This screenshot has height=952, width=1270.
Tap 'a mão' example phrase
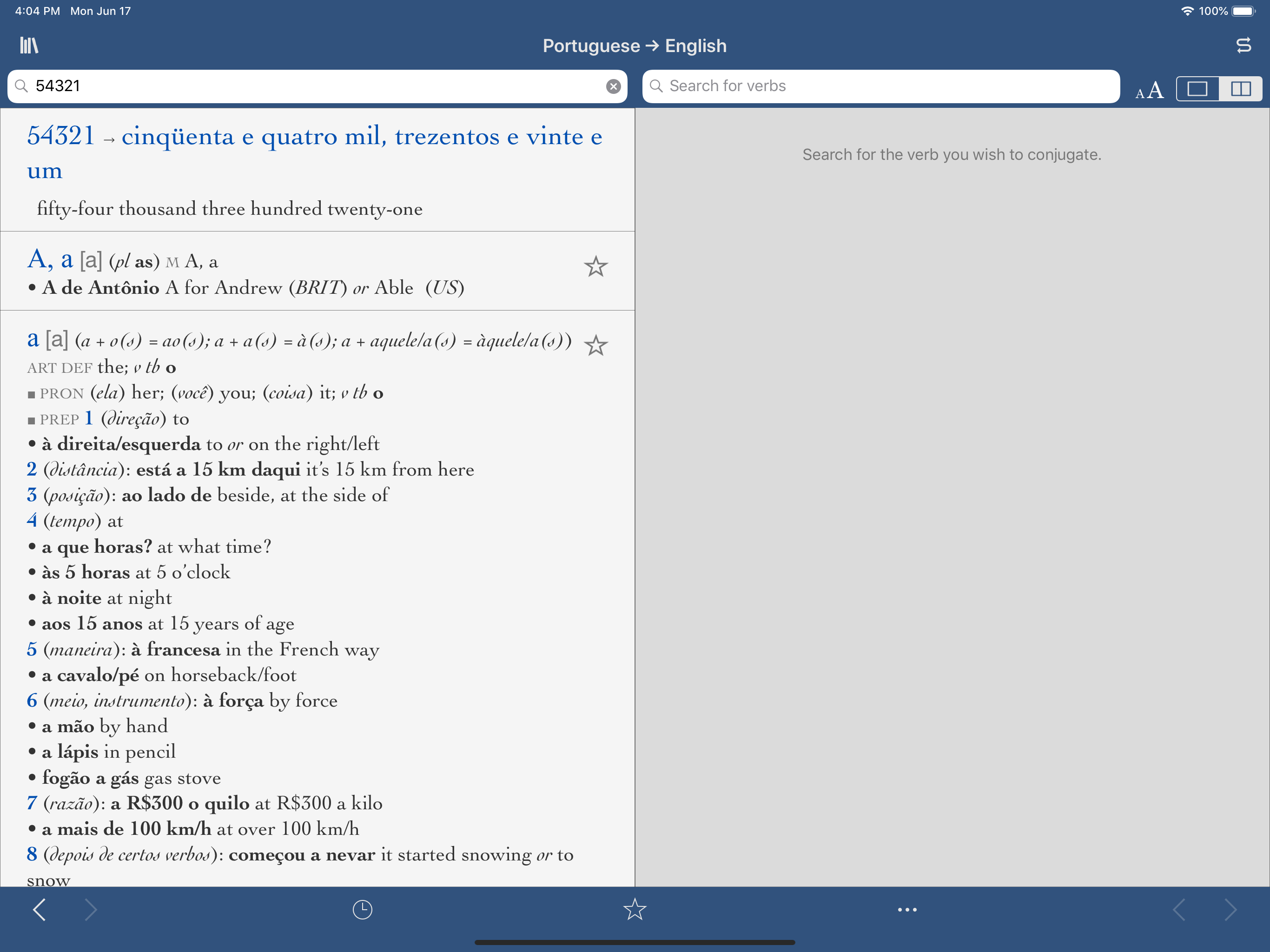(x=68, y=727)
